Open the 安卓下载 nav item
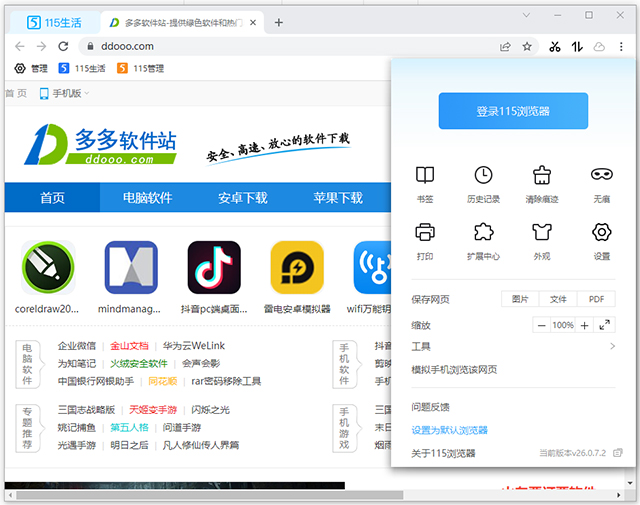Viewport: 640px width, 505px height. (242, 198)
